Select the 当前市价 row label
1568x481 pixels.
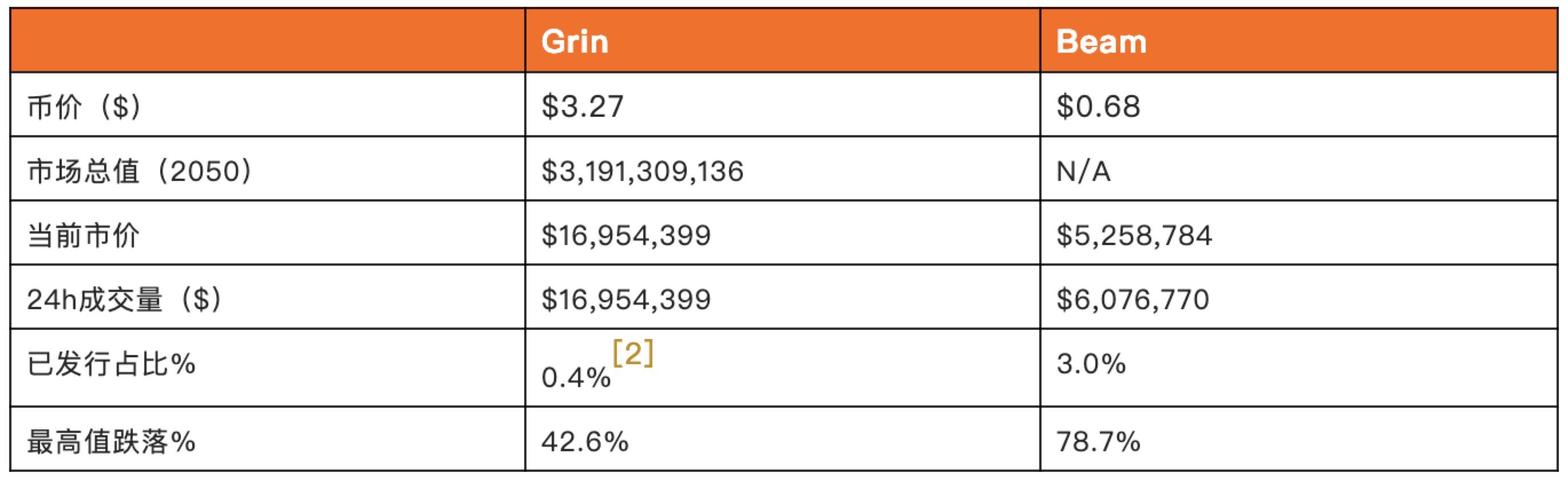point(84,235)
